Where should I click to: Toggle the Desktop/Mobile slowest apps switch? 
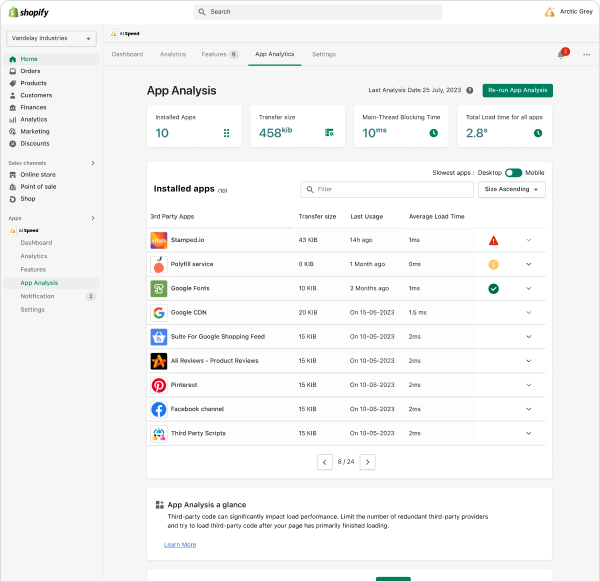point(514,173)
